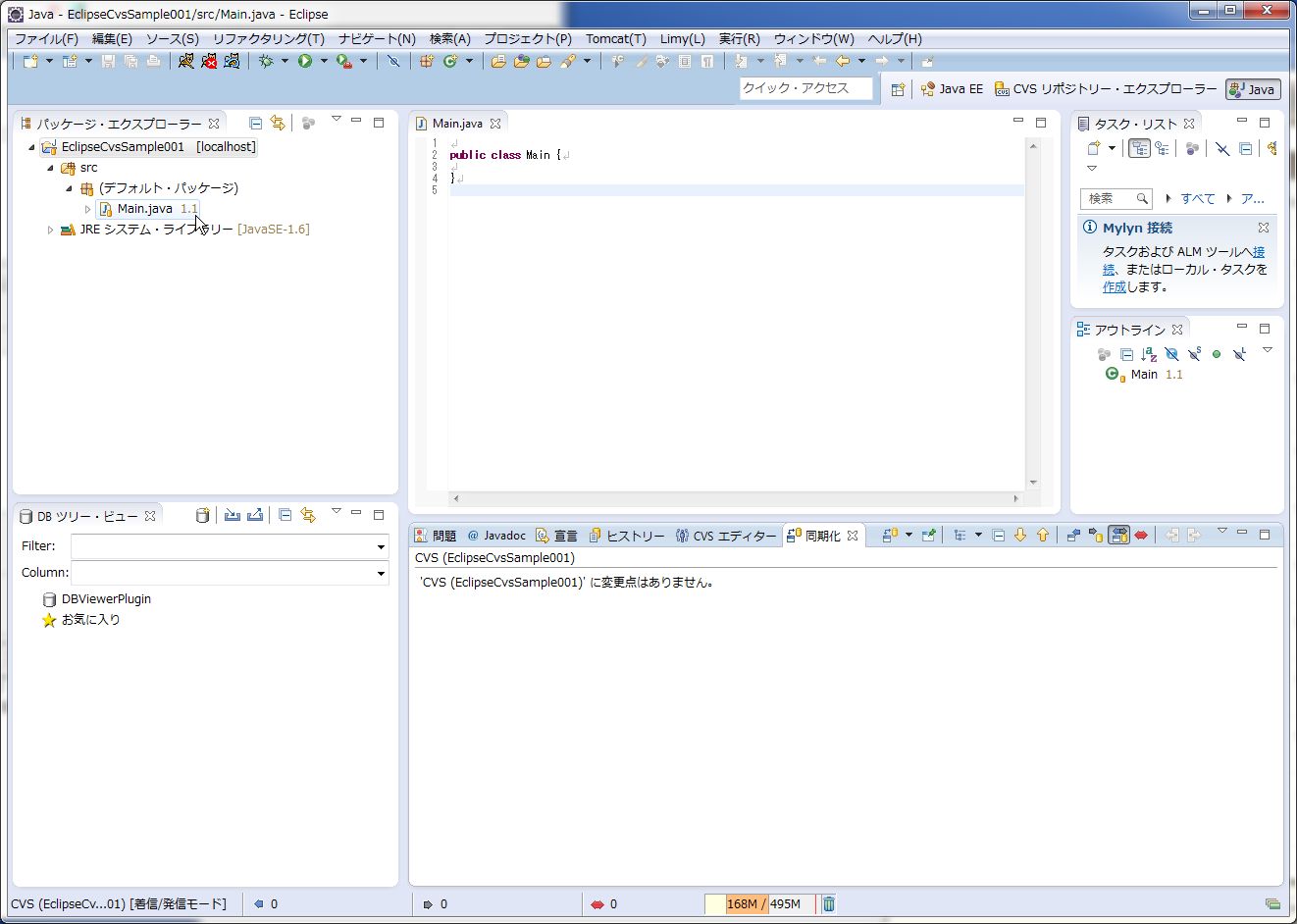1297x924 pixels.
Task: Toggle Scheduled presentation in Task List
Action: [1162, 148]
